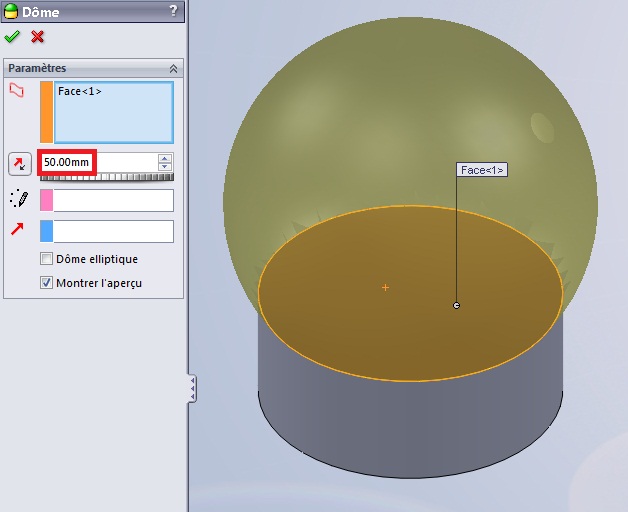
Task: Confirm the dome with the green checkmark
Action: point(12,37)
